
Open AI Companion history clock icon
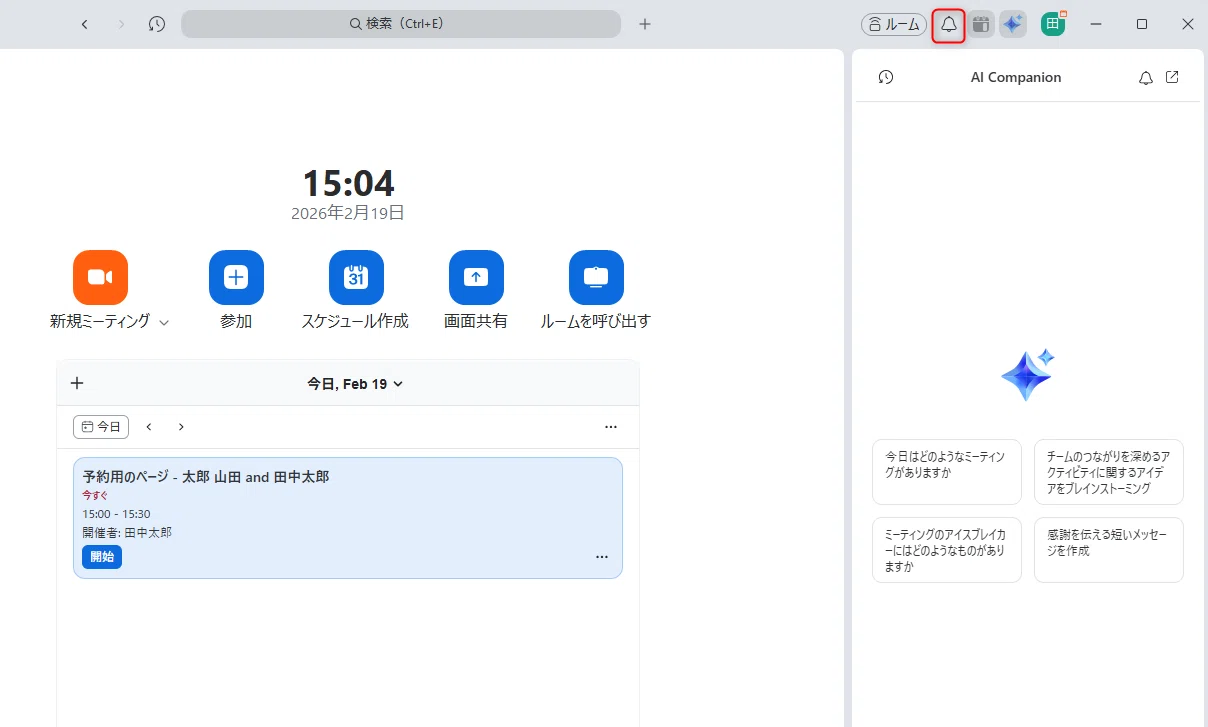click(886, 77)
